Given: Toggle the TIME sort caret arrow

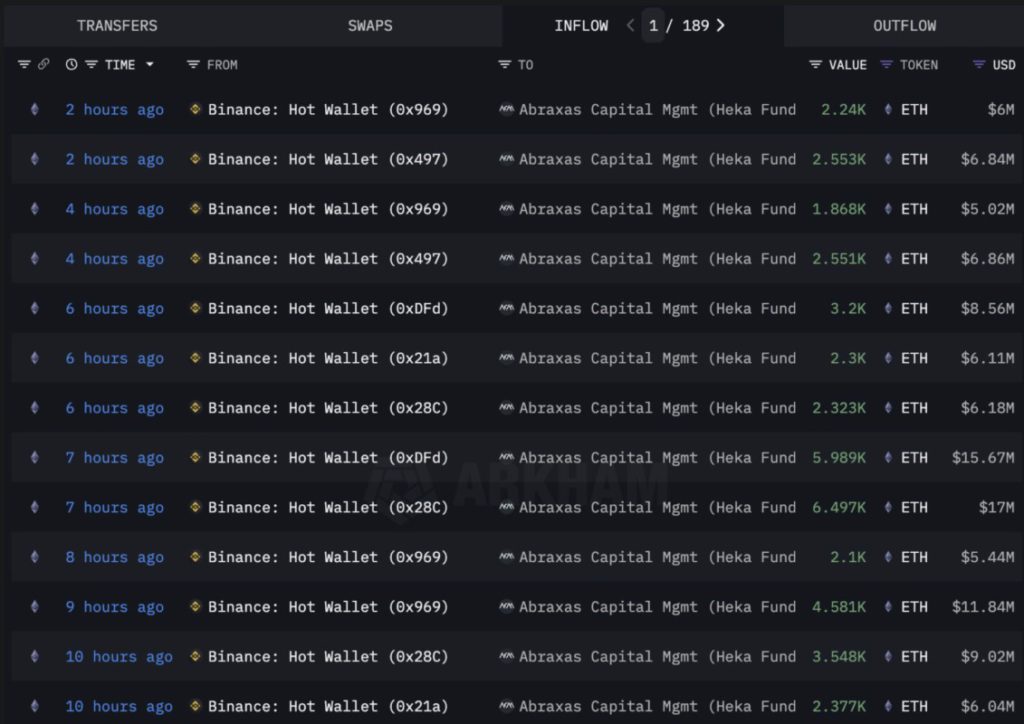Looking at the screenshot, I should coord(150,65).
